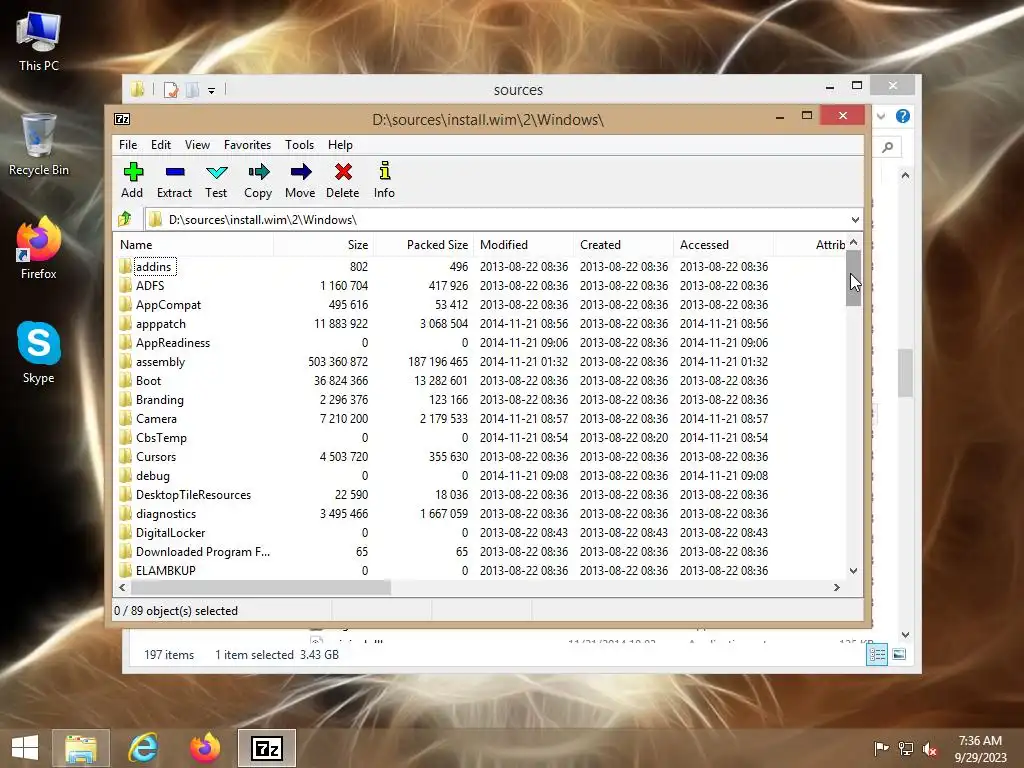
Task: Click sources window scroll down arrow
Action: tap(905, 635)
